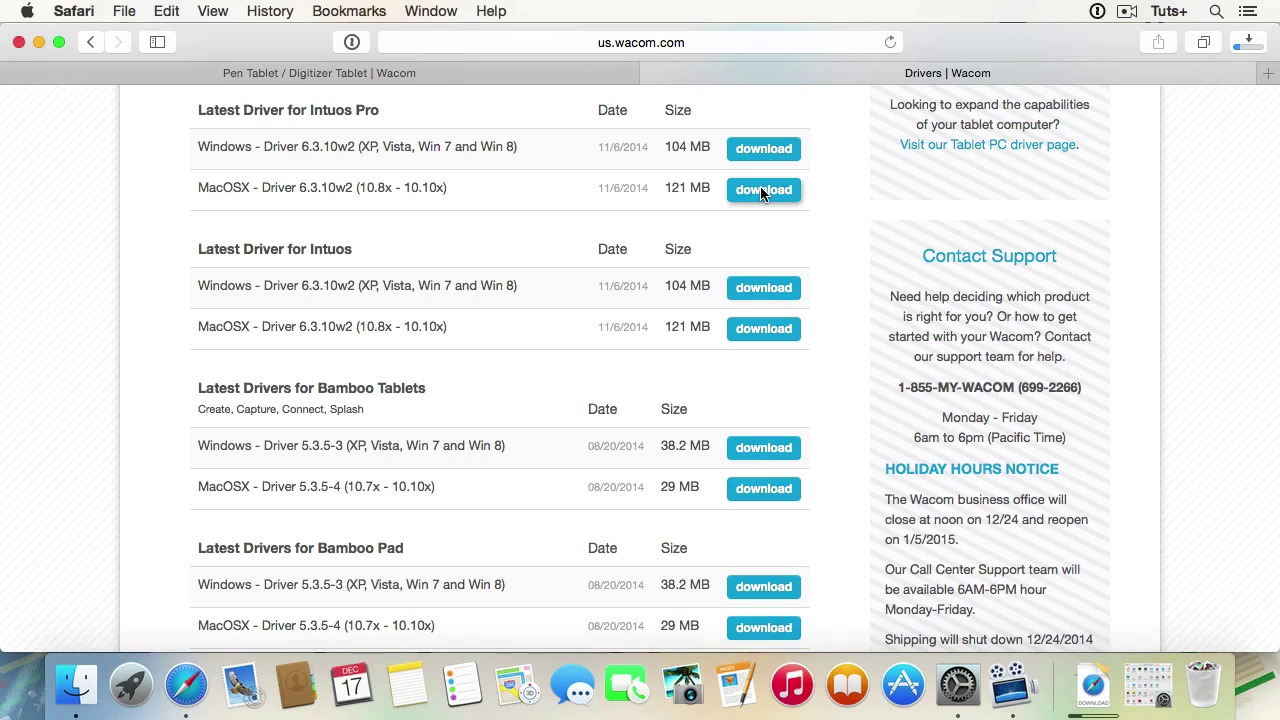Open the Window menu
Screen dimensions: 1280x720
431,11
